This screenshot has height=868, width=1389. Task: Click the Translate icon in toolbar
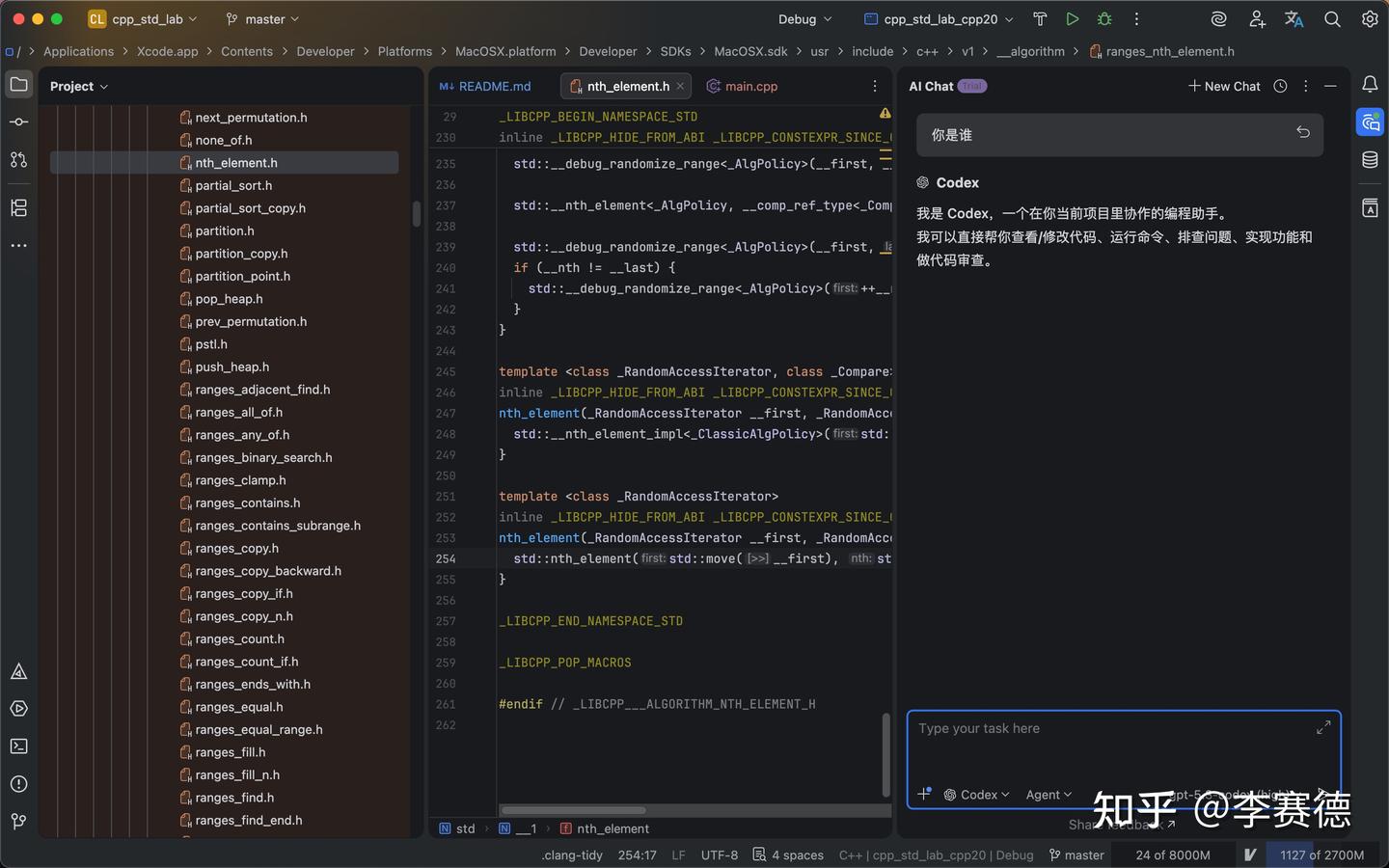point(1294,19)
